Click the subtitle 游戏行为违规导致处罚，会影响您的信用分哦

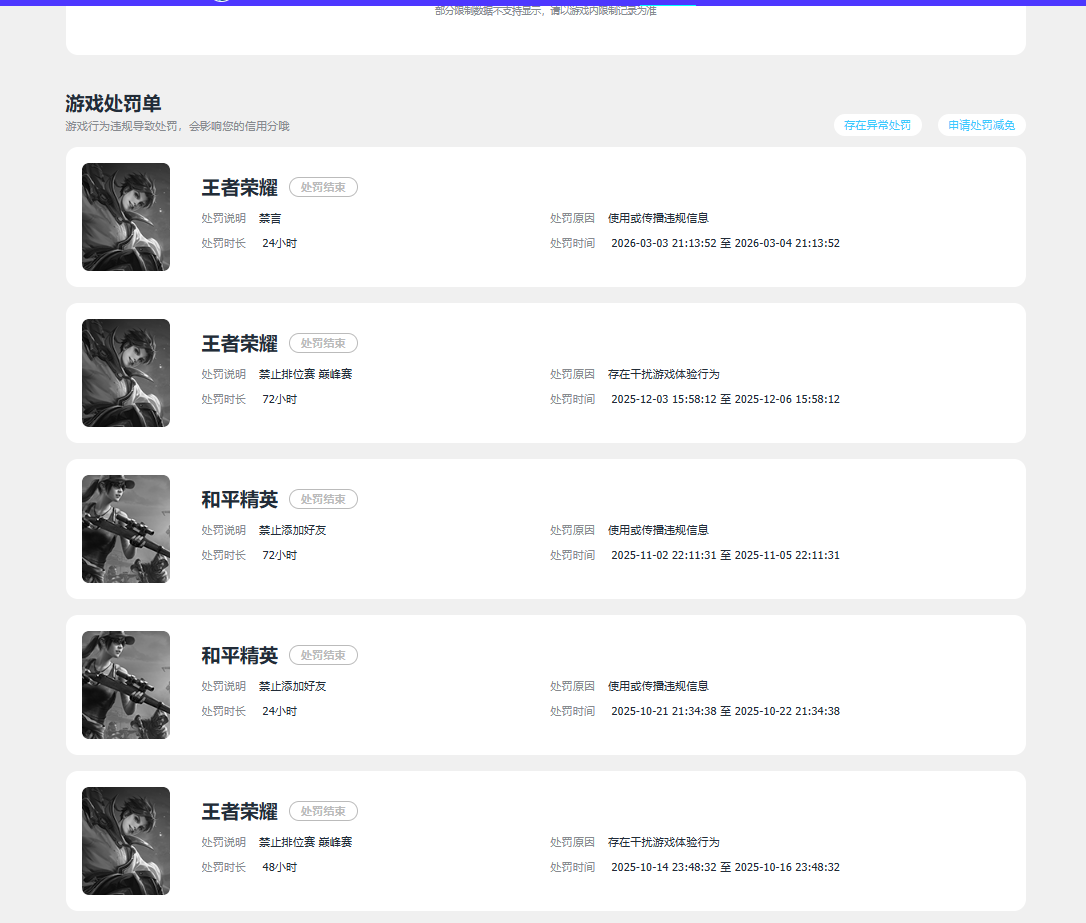click(x=177, y=126)
